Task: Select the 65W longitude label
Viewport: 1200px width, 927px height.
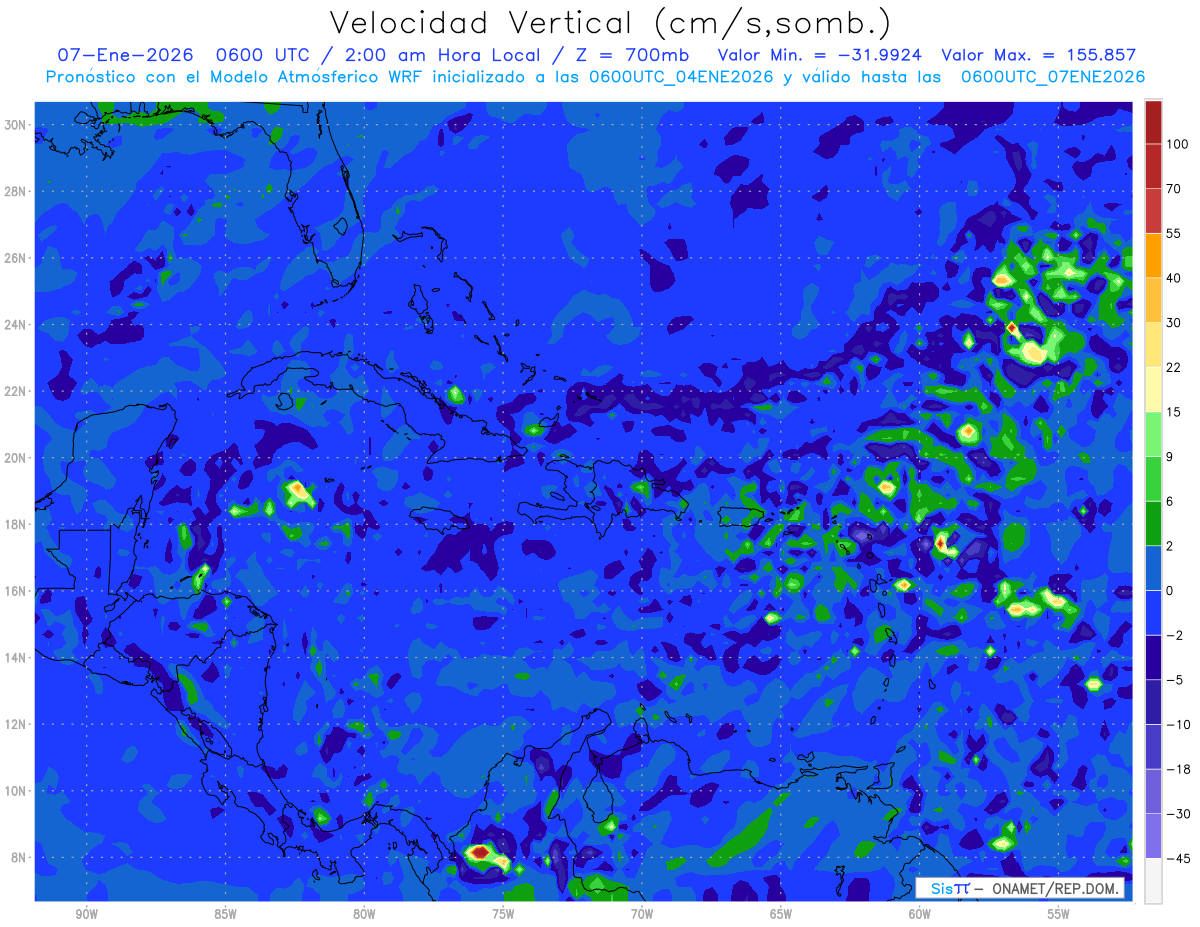Action: coord(781,914)
